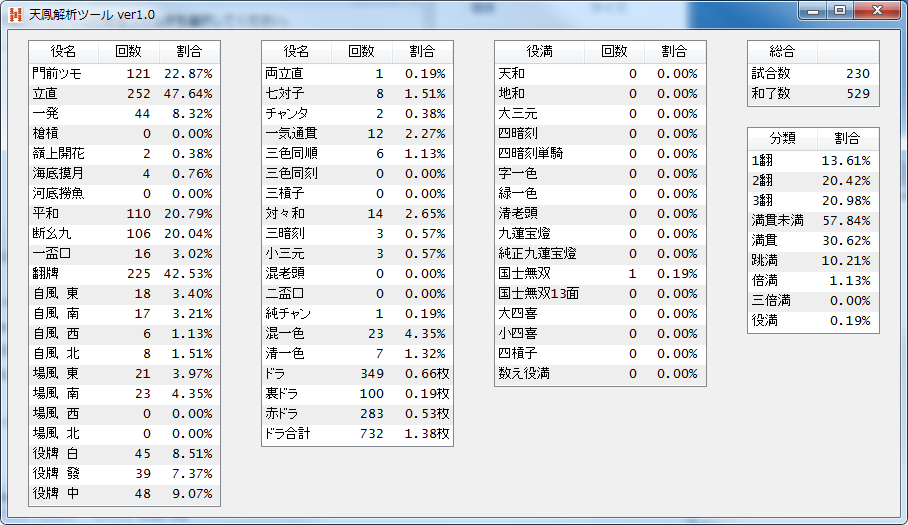Select the 国士無双13面 row
This screenshot has height=525, width=908.
pyautogui.click(x=601, y=293)
